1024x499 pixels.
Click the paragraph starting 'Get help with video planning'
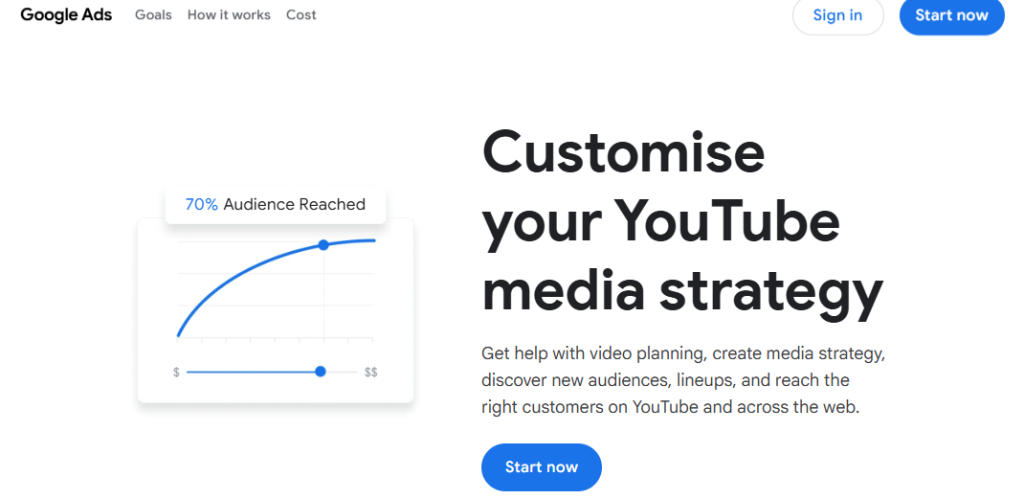click(683, 380)
